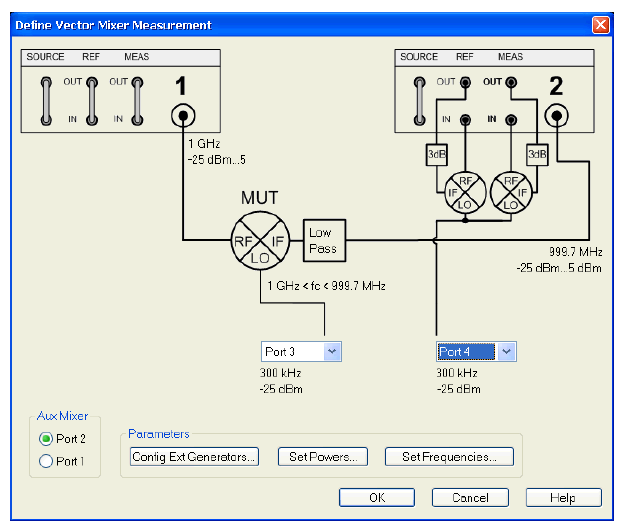Click Port 2 MEAS IN connector
This screenshot has width=621, height=528.
tap(511, 120)
